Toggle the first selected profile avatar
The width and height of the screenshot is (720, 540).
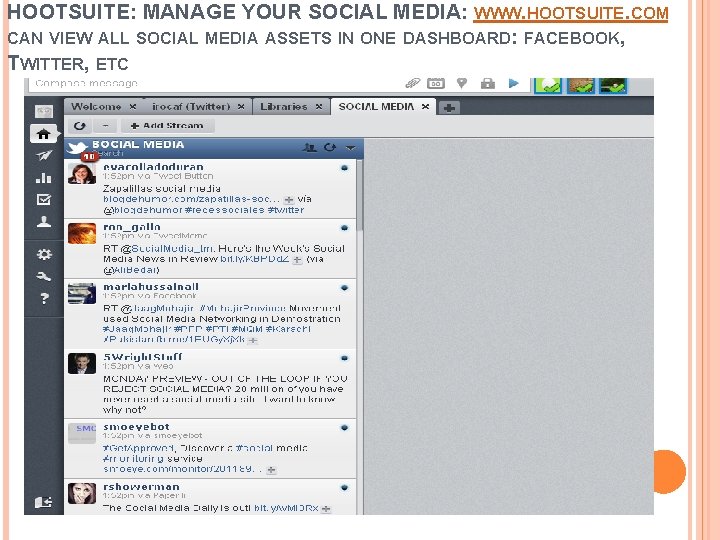(548, 85)
